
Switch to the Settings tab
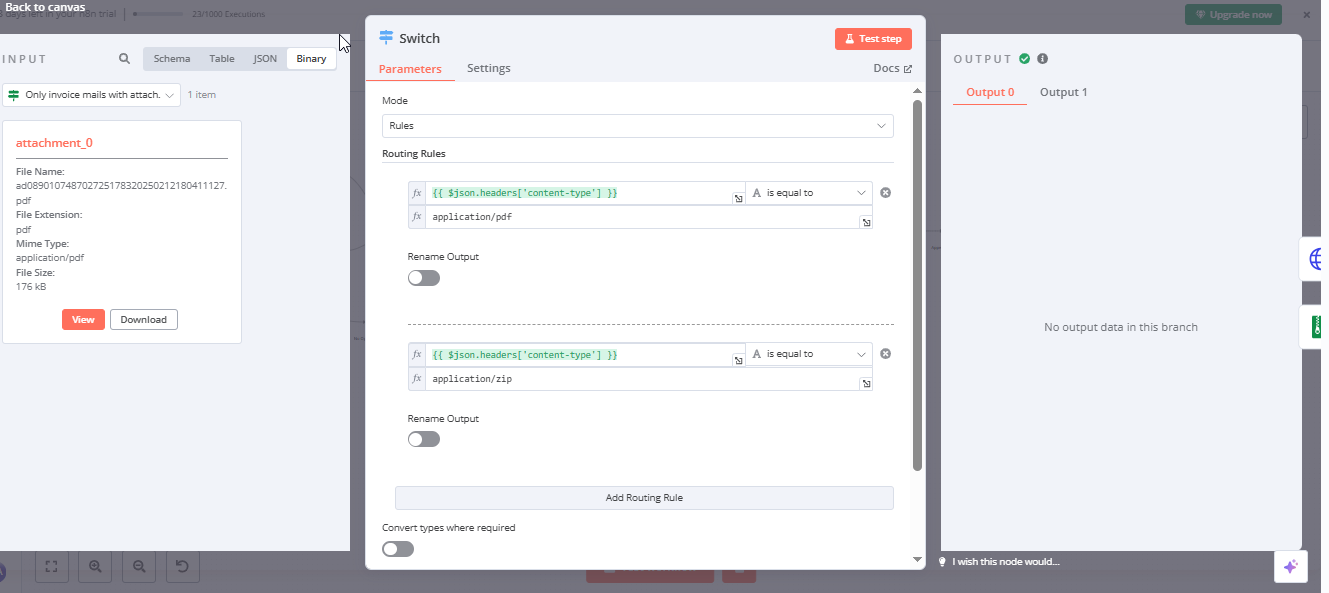click(488, 69)
